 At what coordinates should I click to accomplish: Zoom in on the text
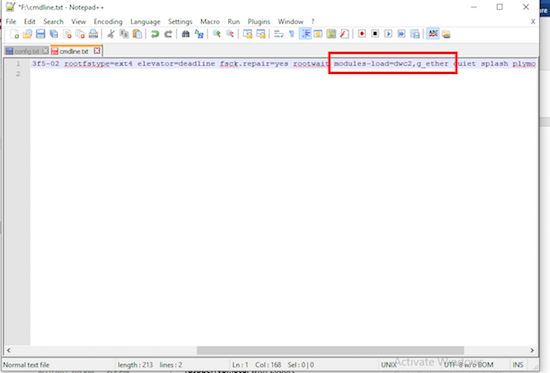(x=217, y=34)
